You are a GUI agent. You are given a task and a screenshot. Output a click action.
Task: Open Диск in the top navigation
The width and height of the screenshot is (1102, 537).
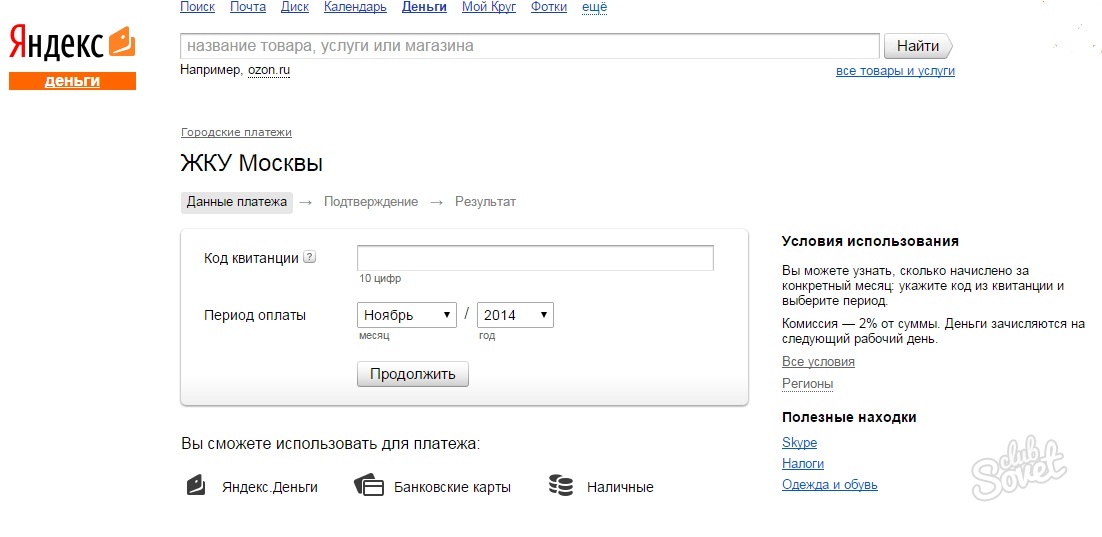click(295, 7)
